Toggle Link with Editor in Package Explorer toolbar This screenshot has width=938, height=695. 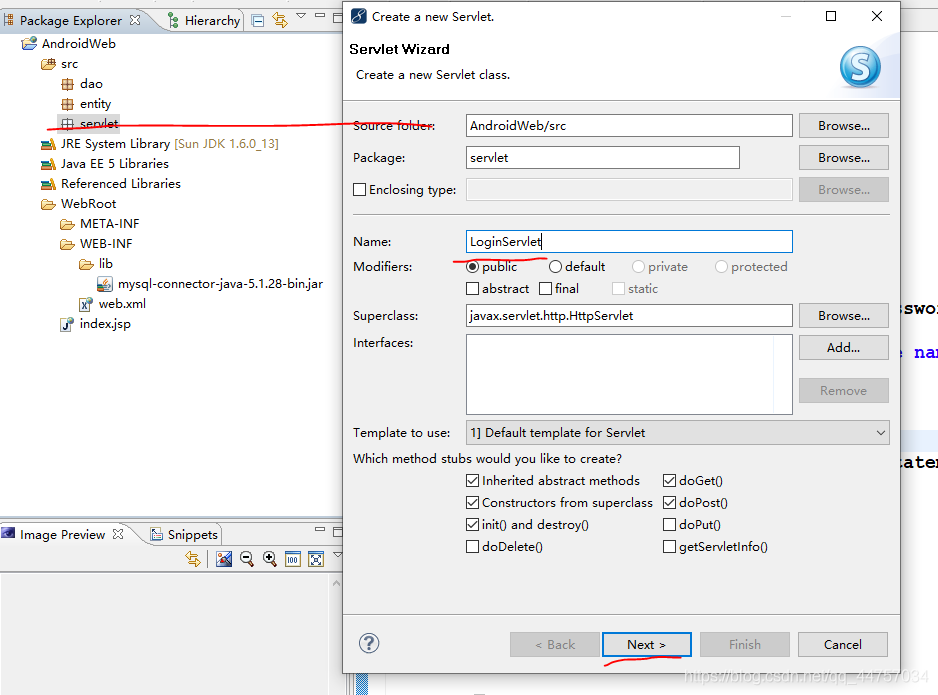point(279,18)
